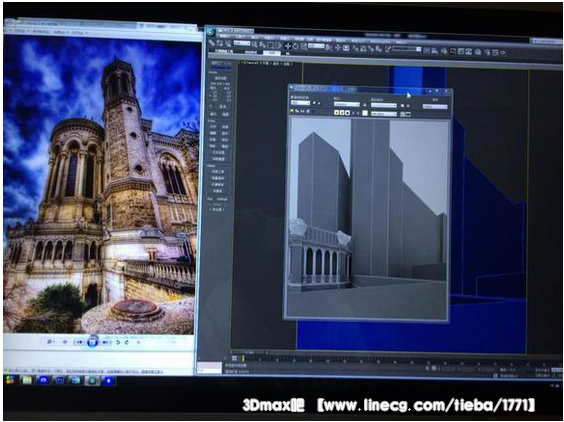This screenshot has height=422, width=564.
Task: Rotate photo counterclockwise in Photo Viewer
Action: tap(118, 342)
